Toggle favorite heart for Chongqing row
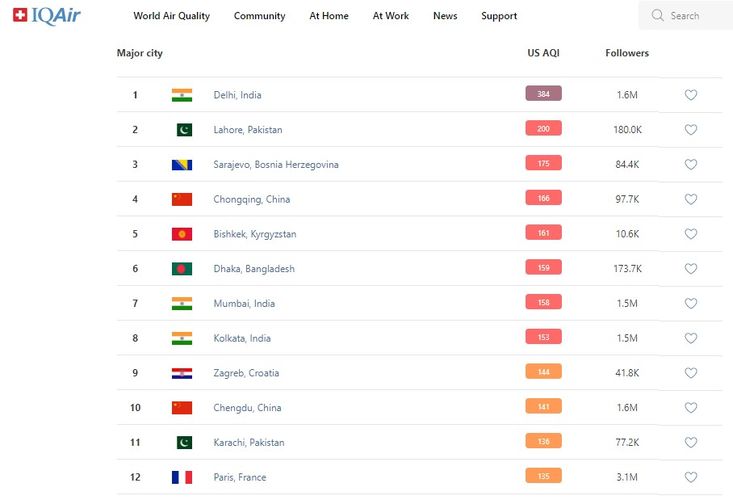 pos(691,199)
